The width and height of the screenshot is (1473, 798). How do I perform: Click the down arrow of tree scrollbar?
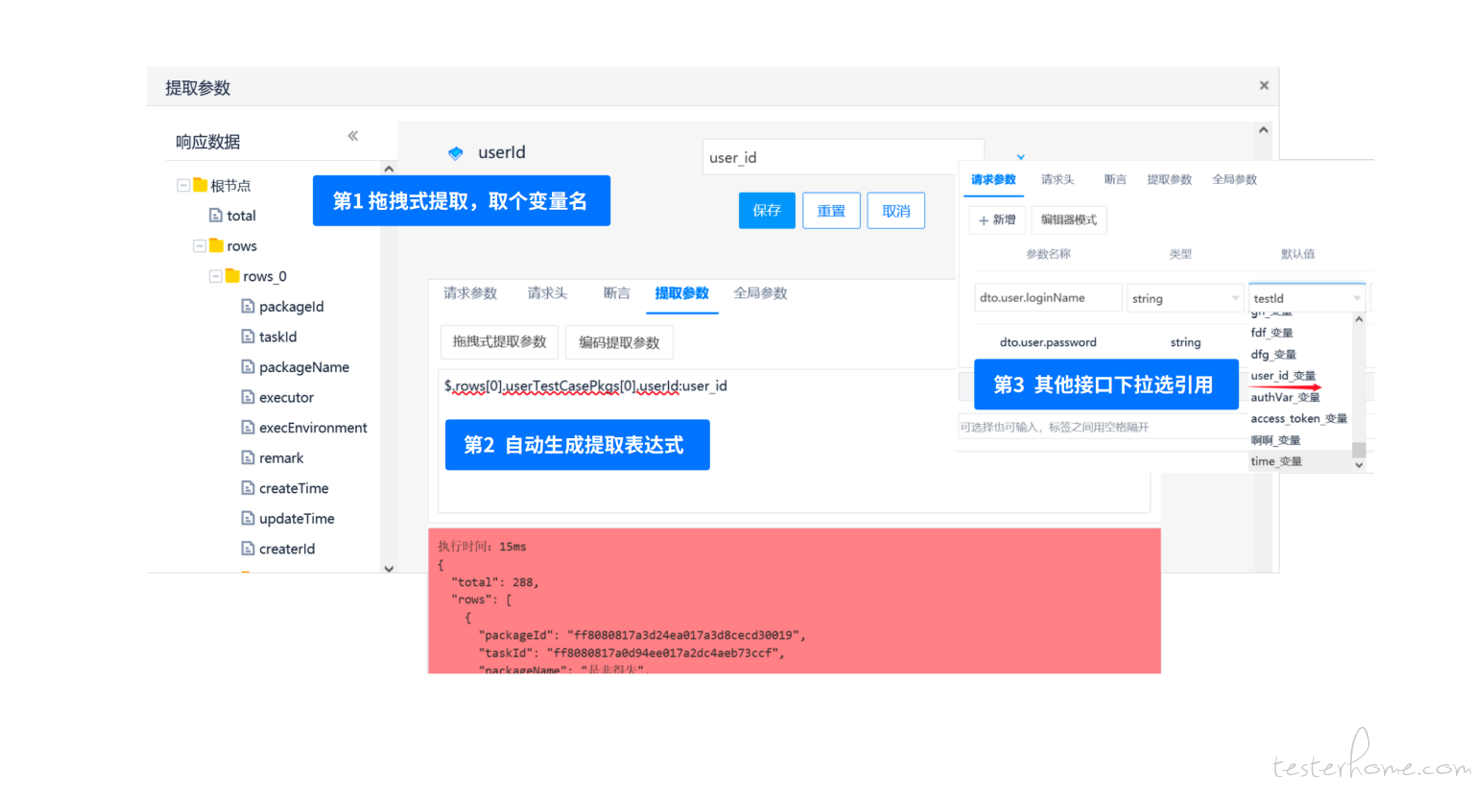click(x=389, y=567)
